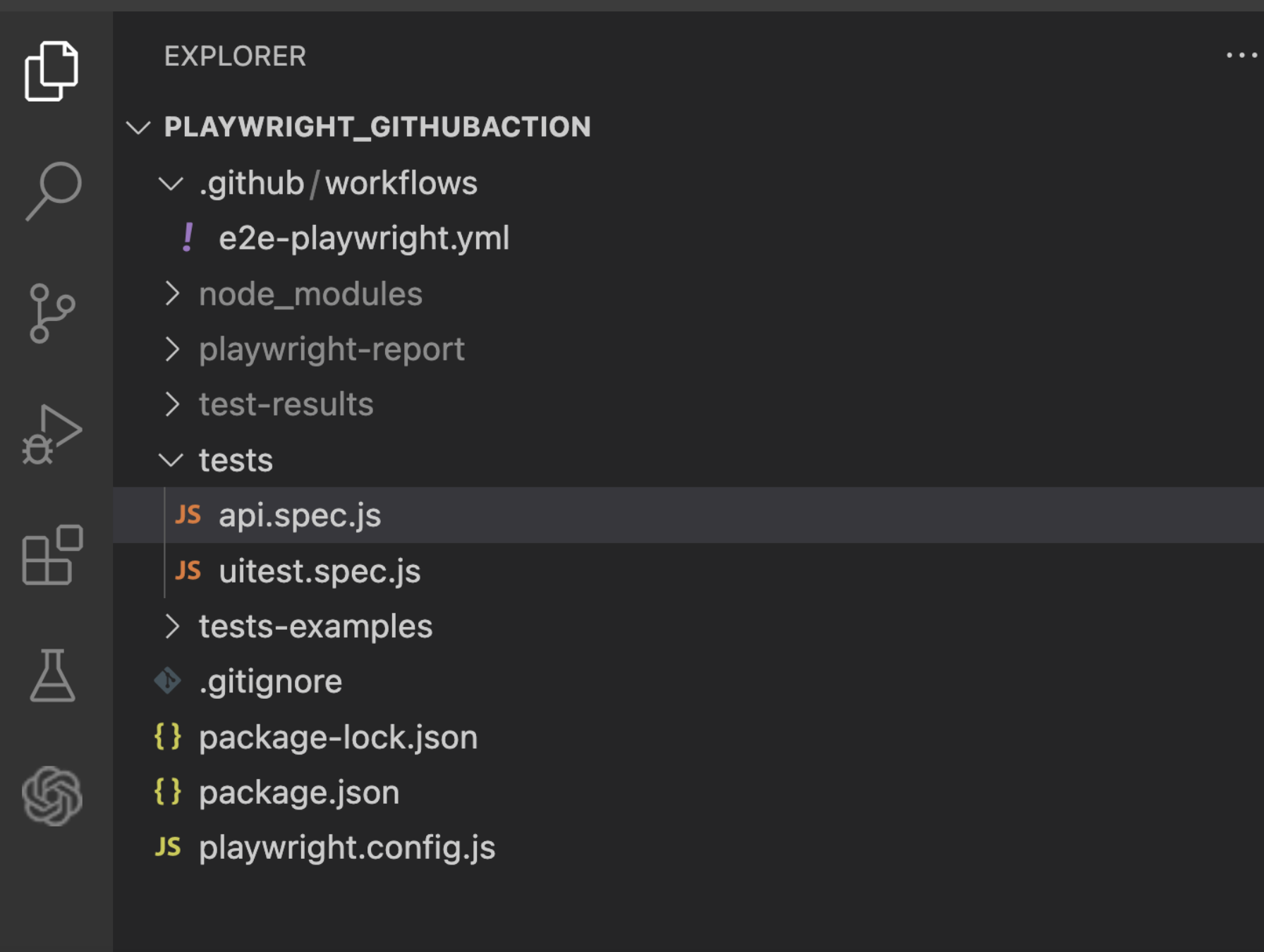Expand the node_modules folder

(x=171, y=294)
